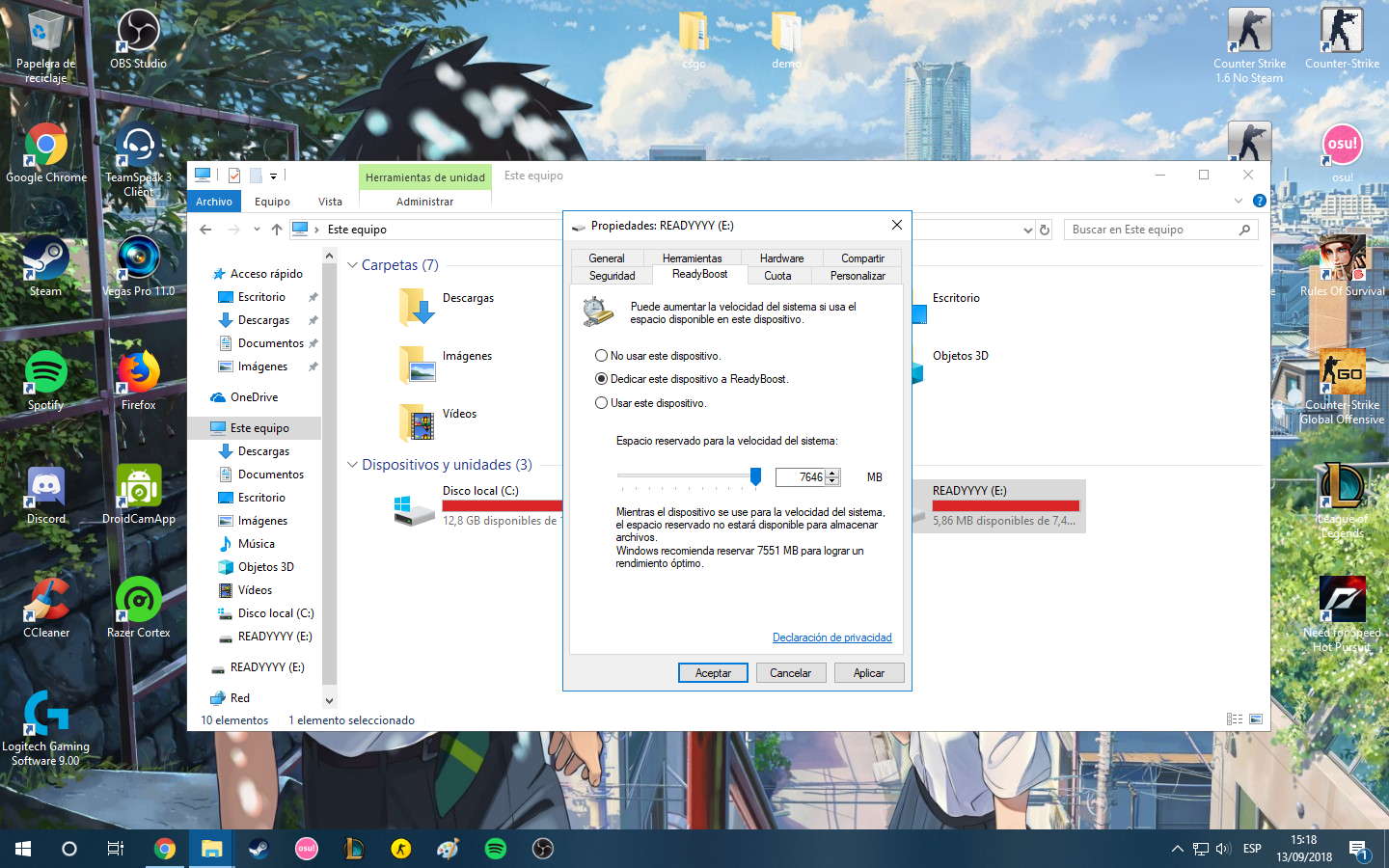Click the Steam icon in the taskbar
Screen dimensions: 1389x868
coord(259,849)
